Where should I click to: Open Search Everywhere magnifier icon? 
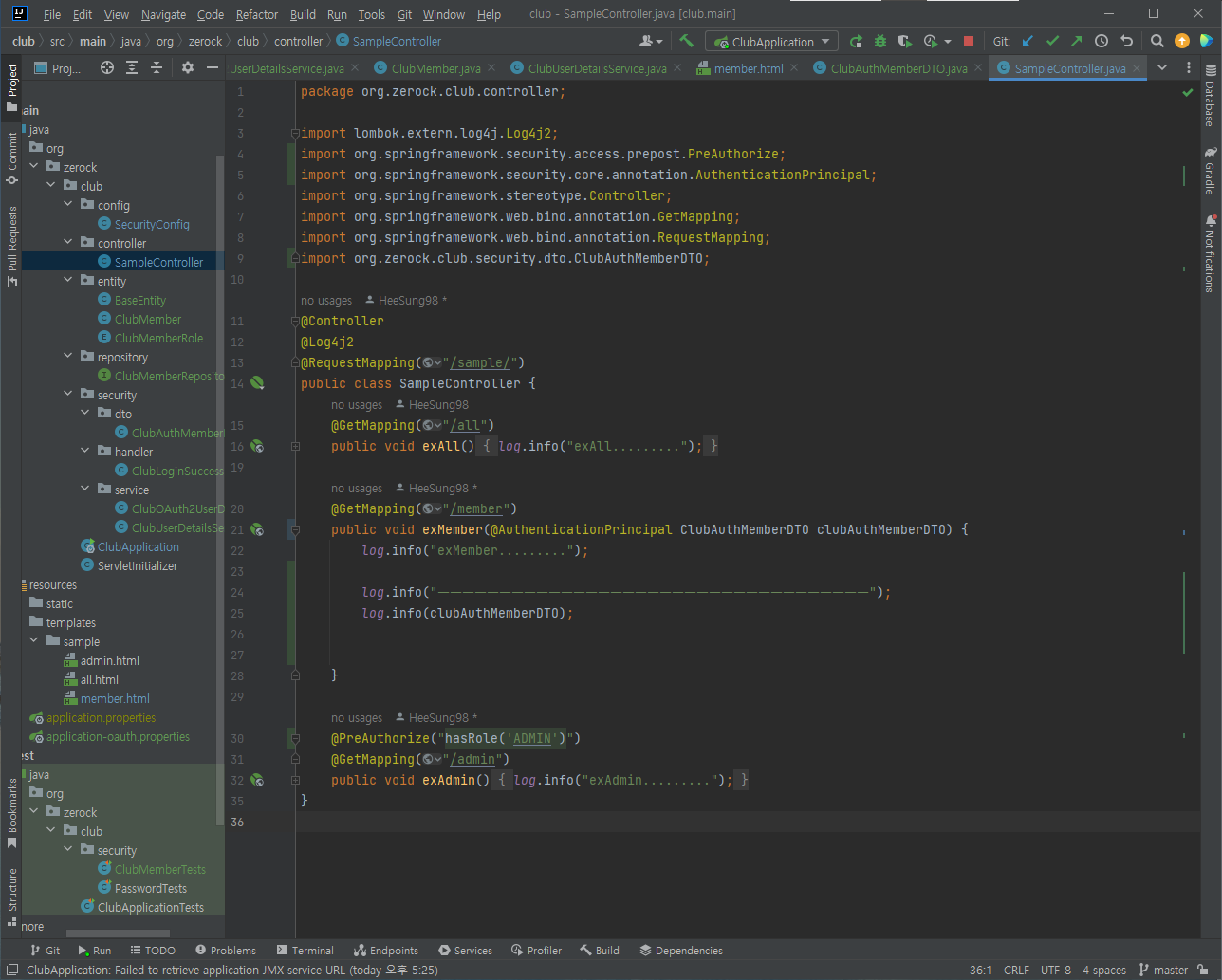pyautogui.click(x=1157, y=41)
